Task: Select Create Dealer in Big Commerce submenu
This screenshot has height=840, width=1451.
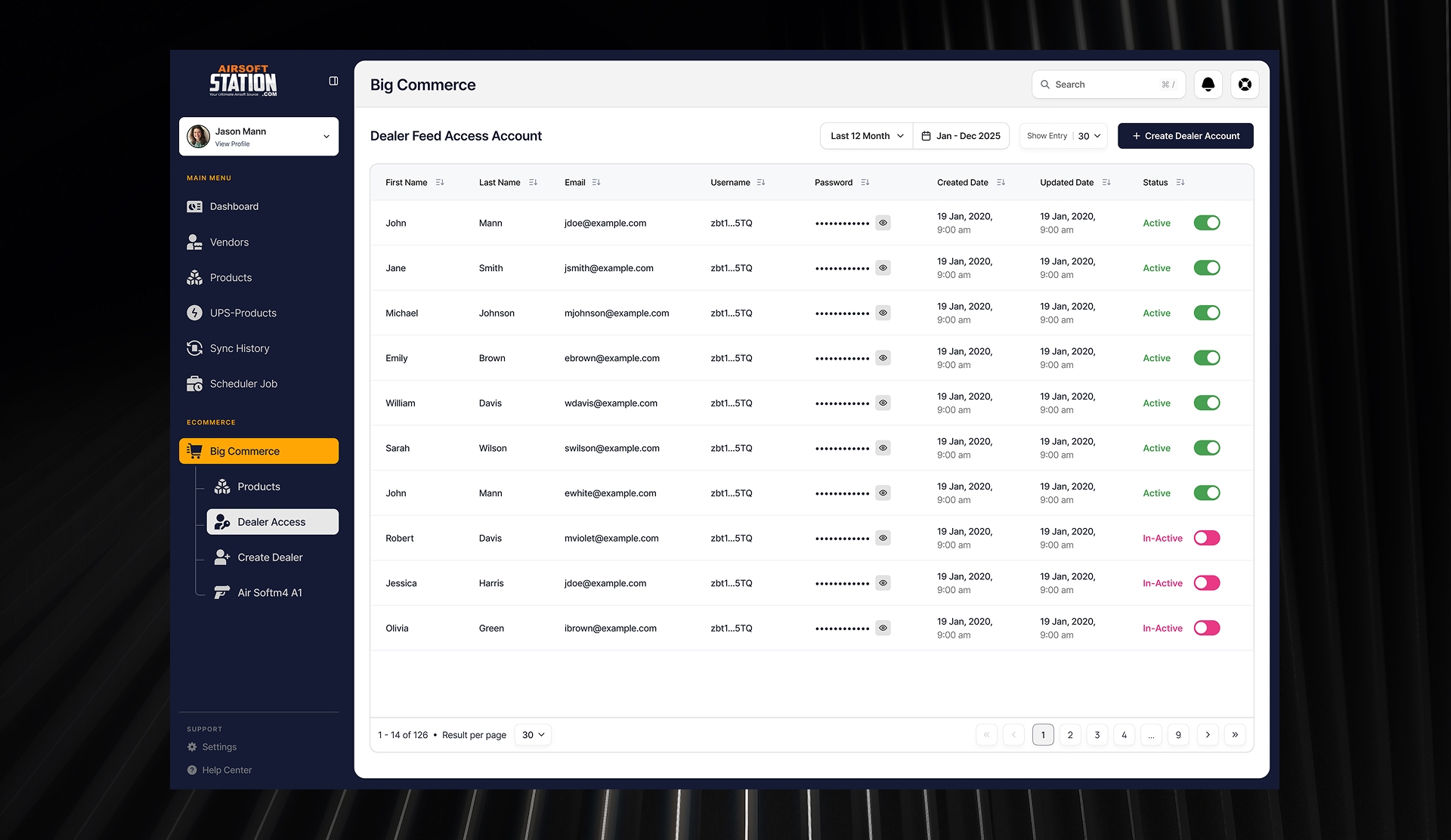Action: pyautogui.click(x=270, y=557)
